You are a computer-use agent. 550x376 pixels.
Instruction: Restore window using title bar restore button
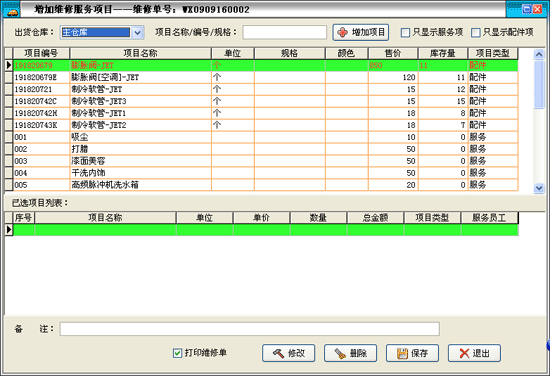coord(526,9)
